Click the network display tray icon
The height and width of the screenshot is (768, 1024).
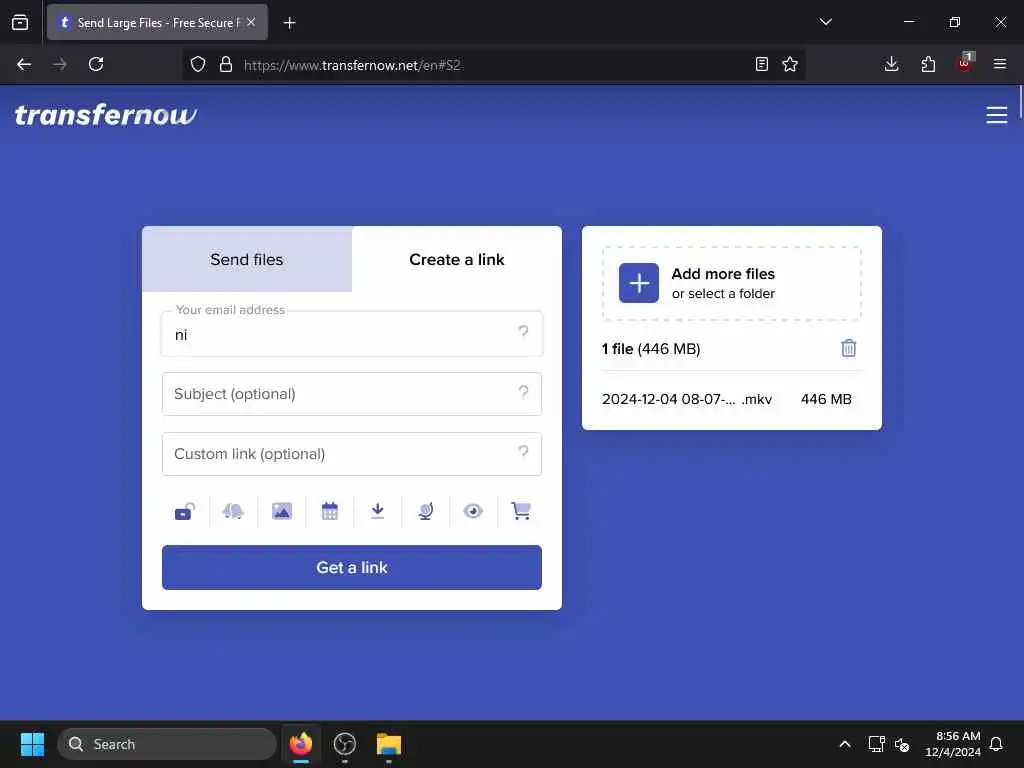876,744
